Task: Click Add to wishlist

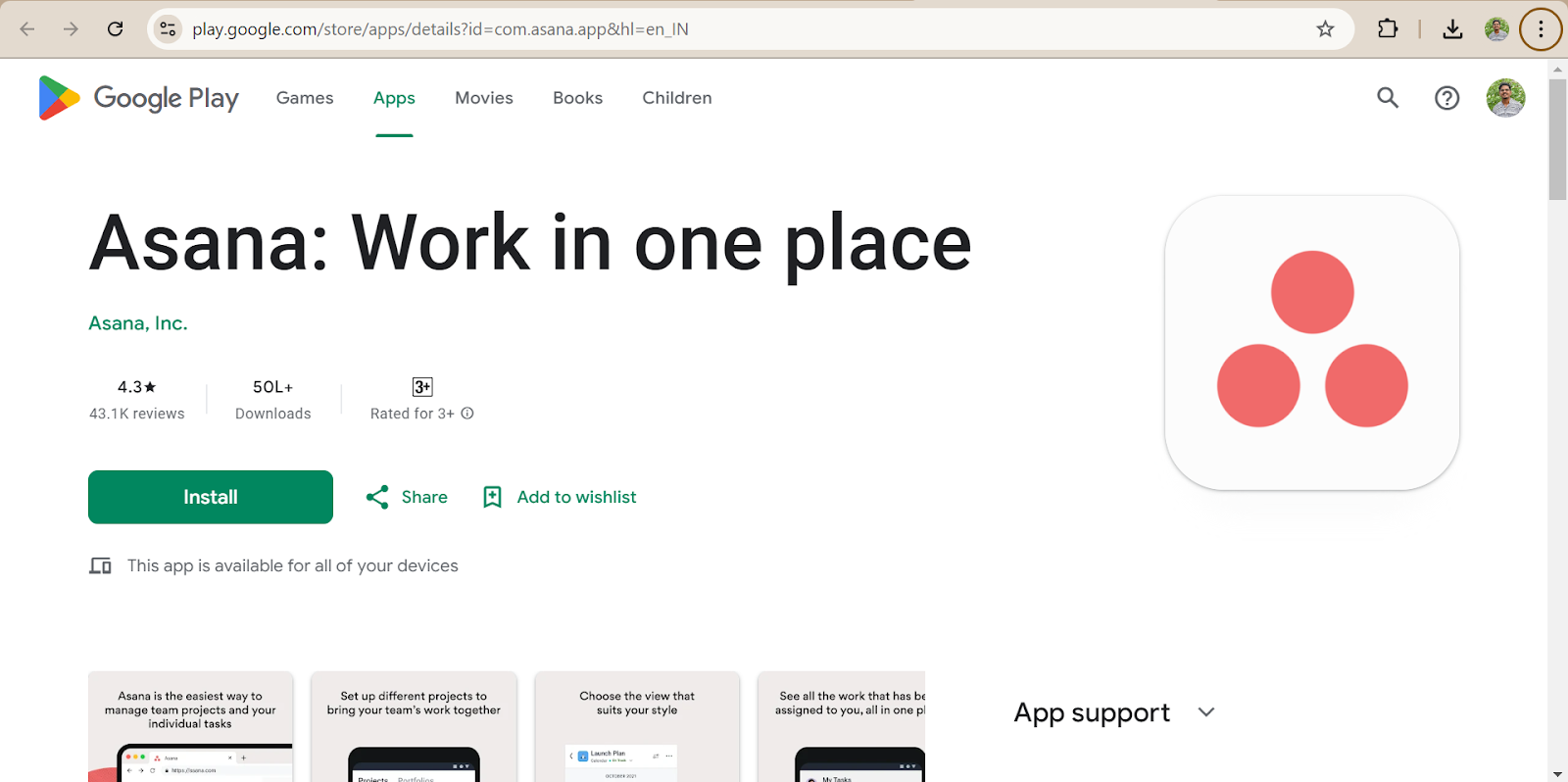Action: (x=576, y=497)
